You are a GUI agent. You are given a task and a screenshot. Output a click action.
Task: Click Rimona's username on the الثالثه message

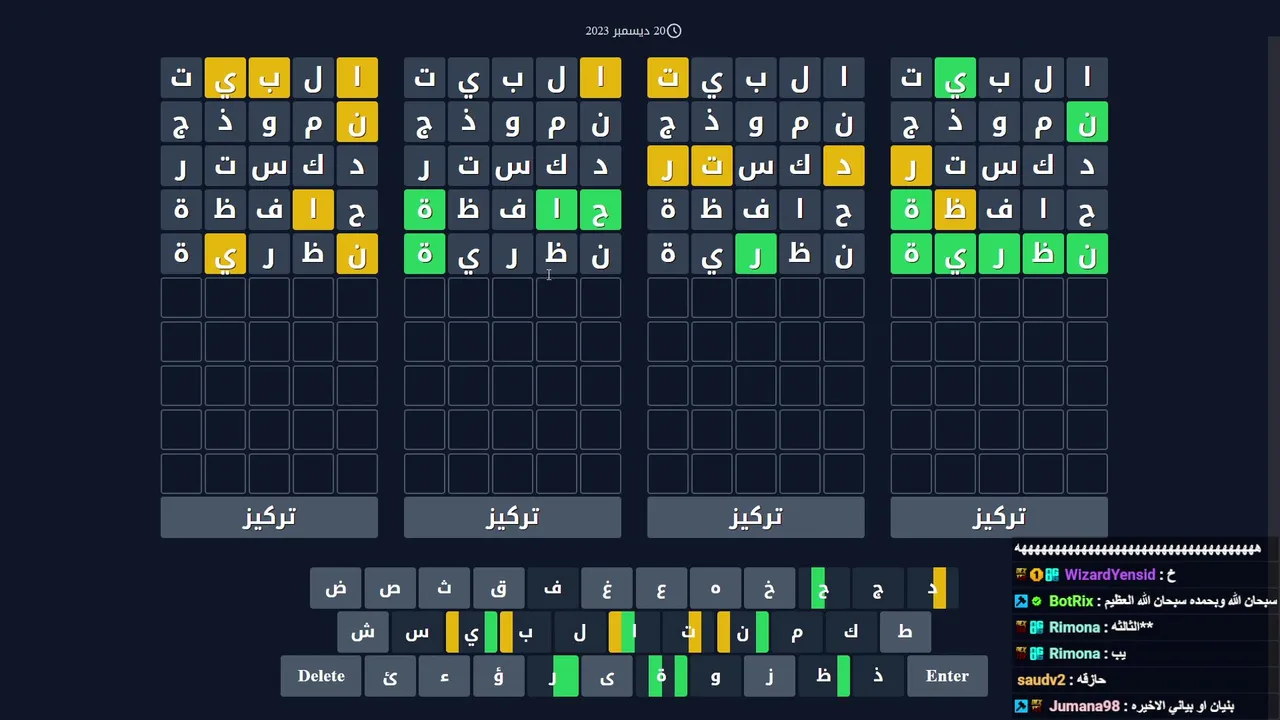(1075, 627)
